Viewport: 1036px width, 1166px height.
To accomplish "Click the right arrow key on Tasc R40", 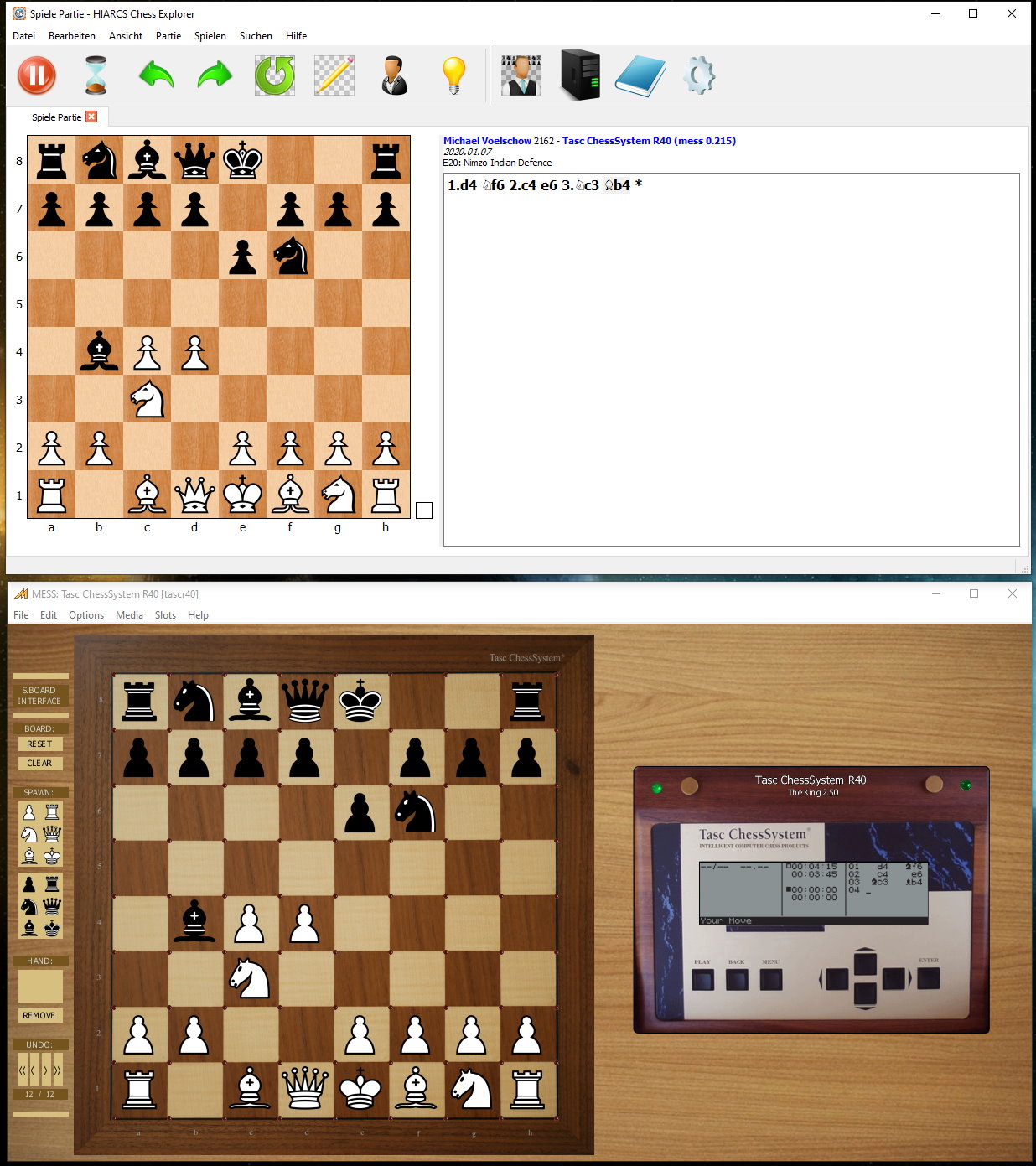I will pyautogui.click(x=894, y=979).
